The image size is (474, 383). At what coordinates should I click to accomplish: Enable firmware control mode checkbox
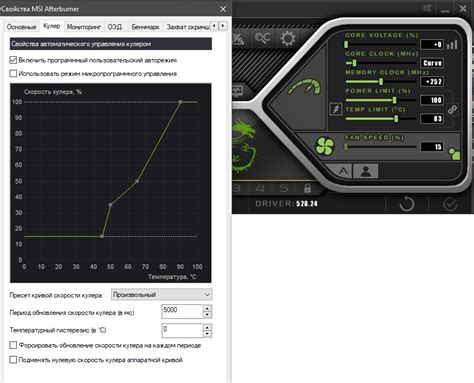tap(13, 73)
